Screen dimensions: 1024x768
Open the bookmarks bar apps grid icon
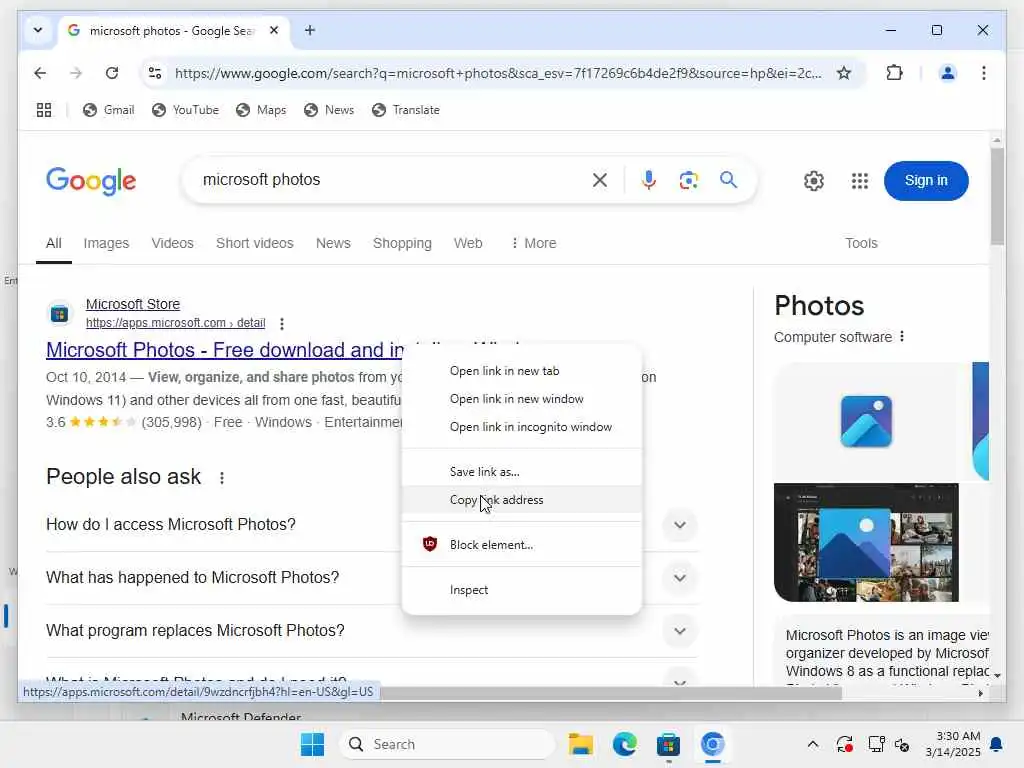(44, 110)
